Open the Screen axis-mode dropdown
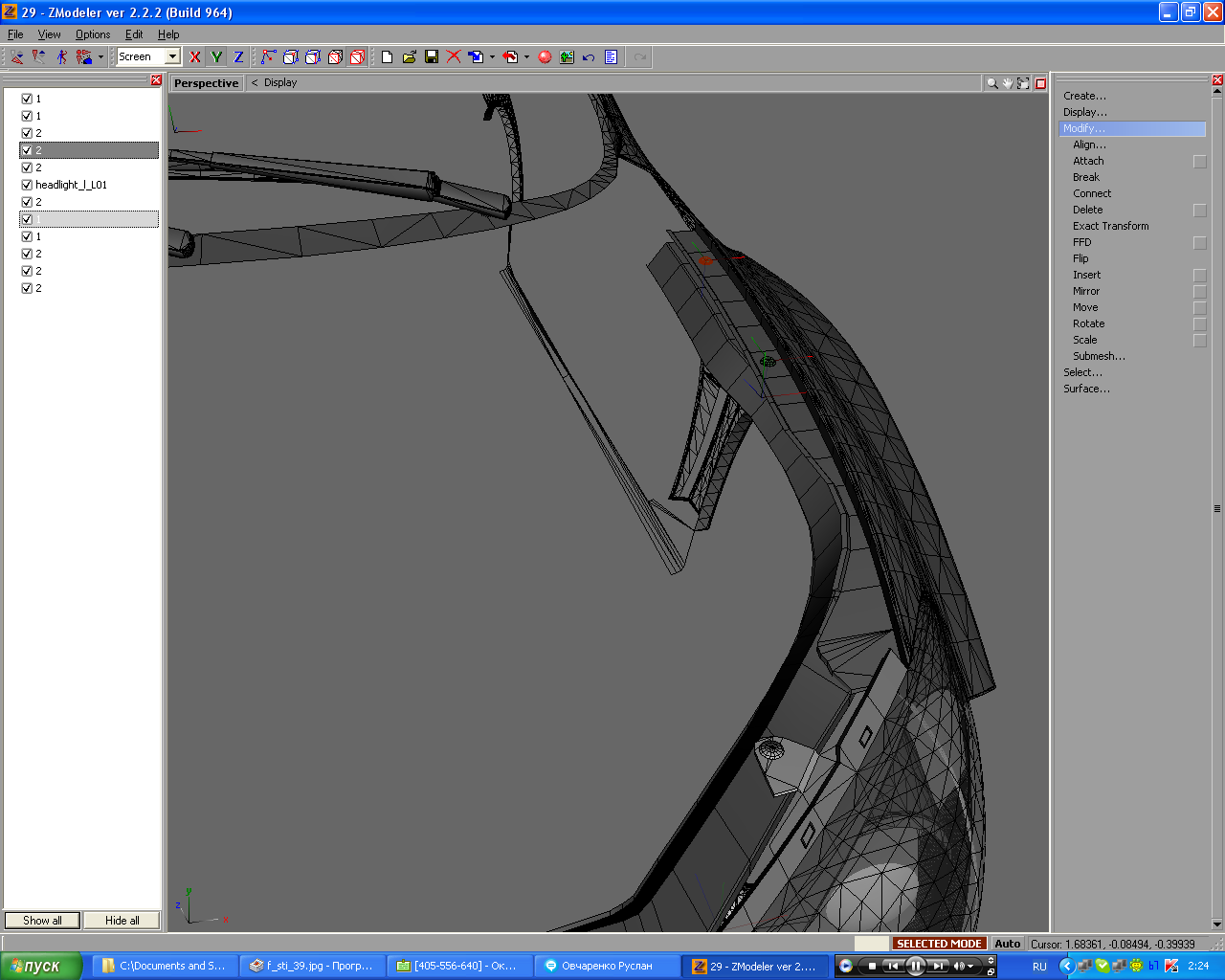Image resolution: width=1225 pixels, height=980 pixels. 172,57
